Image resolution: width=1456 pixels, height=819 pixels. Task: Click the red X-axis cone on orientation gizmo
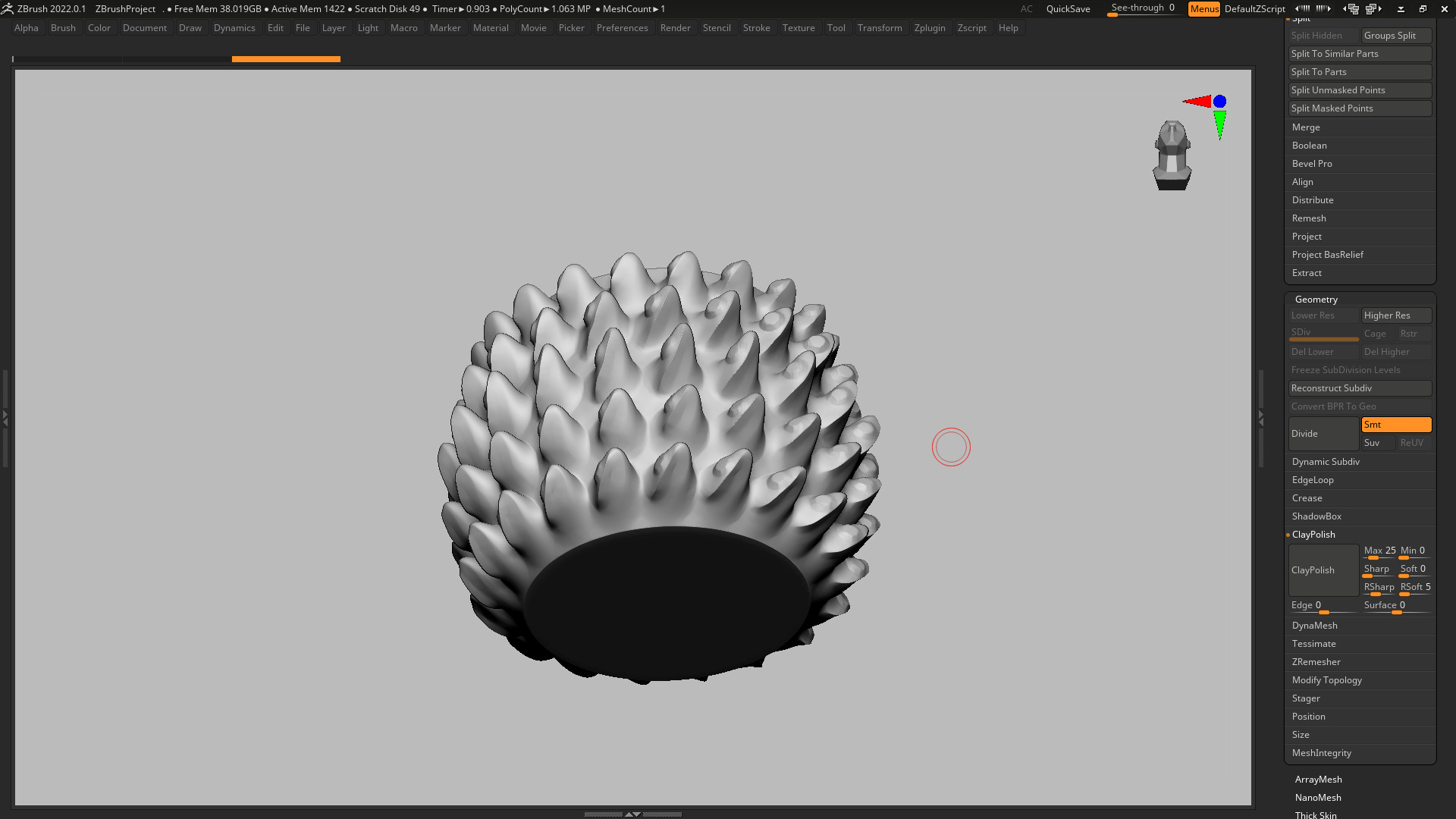tap(1197, 102)
